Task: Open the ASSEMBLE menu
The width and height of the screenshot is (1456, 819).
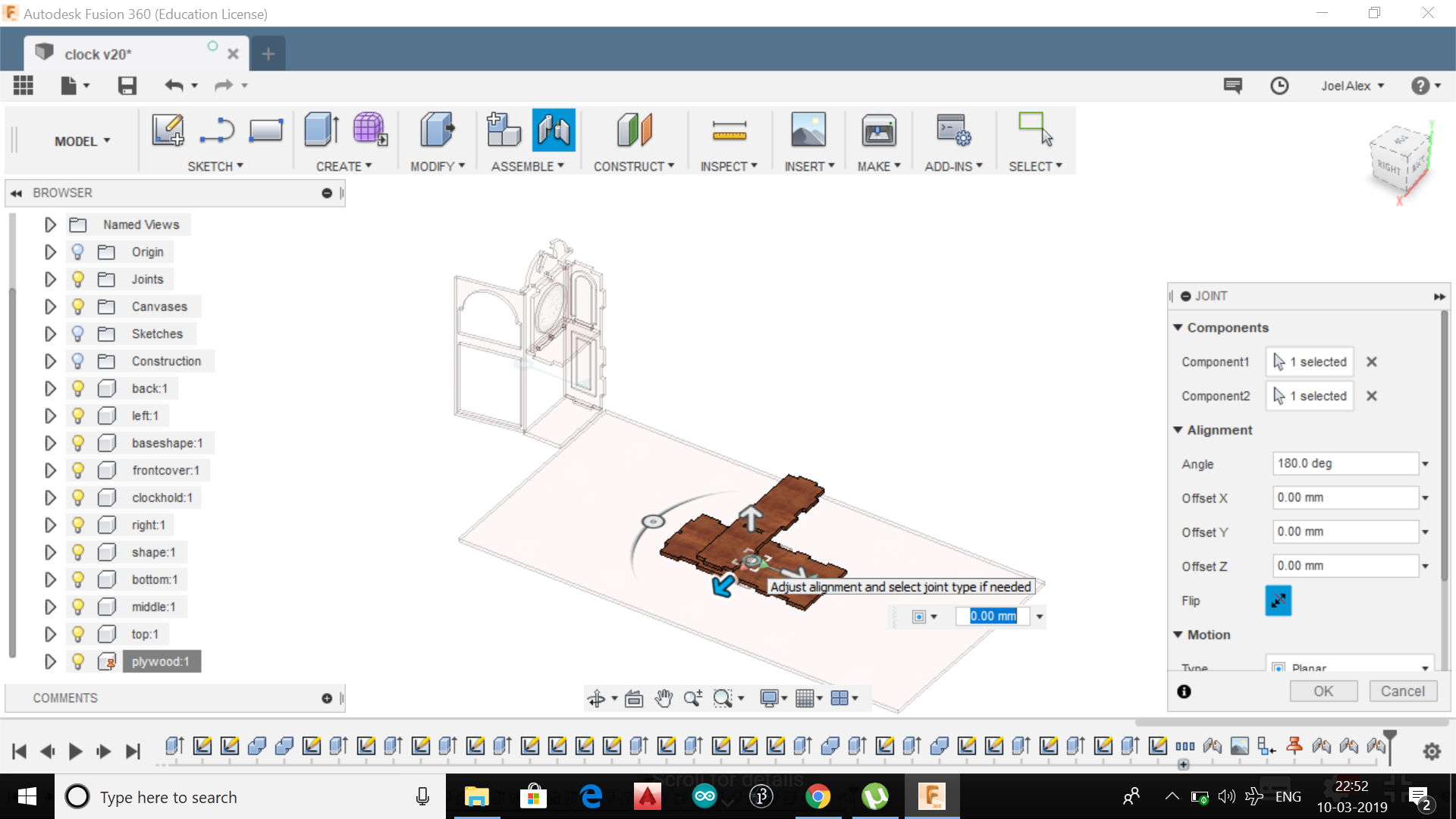Action: (527, 166)
